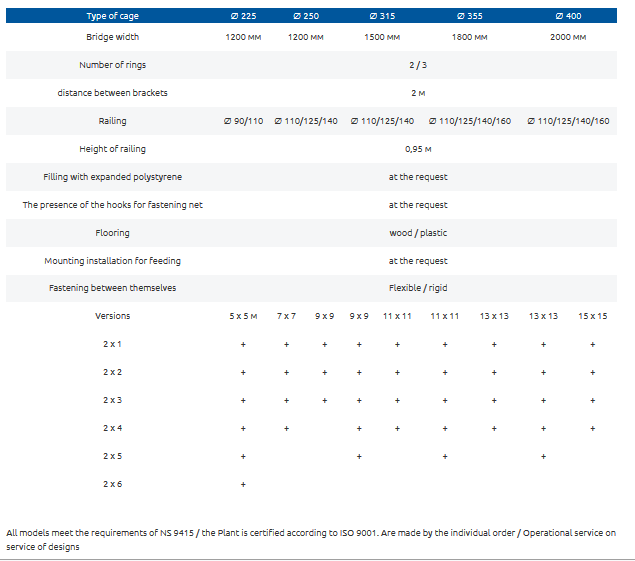Select the '2 / 3' rings value
This screenshot has height=561, width=635.
[x=418, y=65]
